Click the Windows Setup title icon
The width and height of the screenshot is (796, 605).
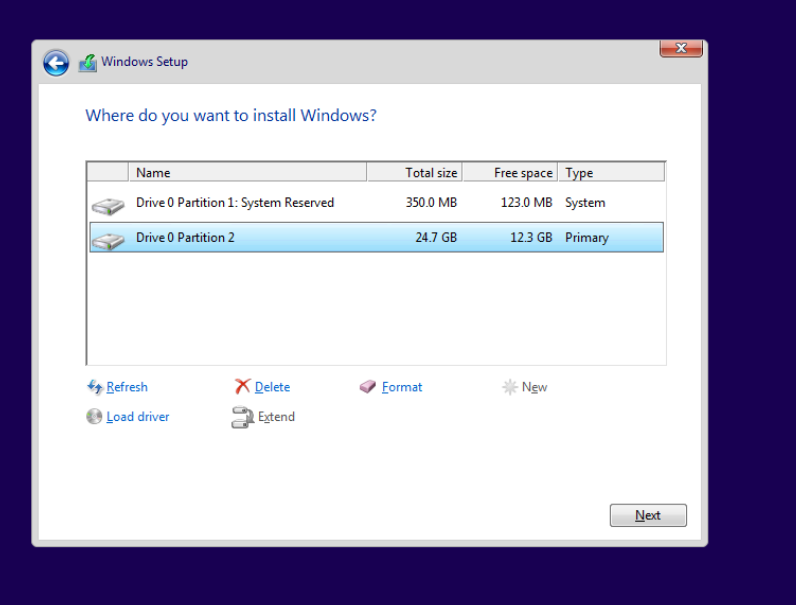click(87, 63)
